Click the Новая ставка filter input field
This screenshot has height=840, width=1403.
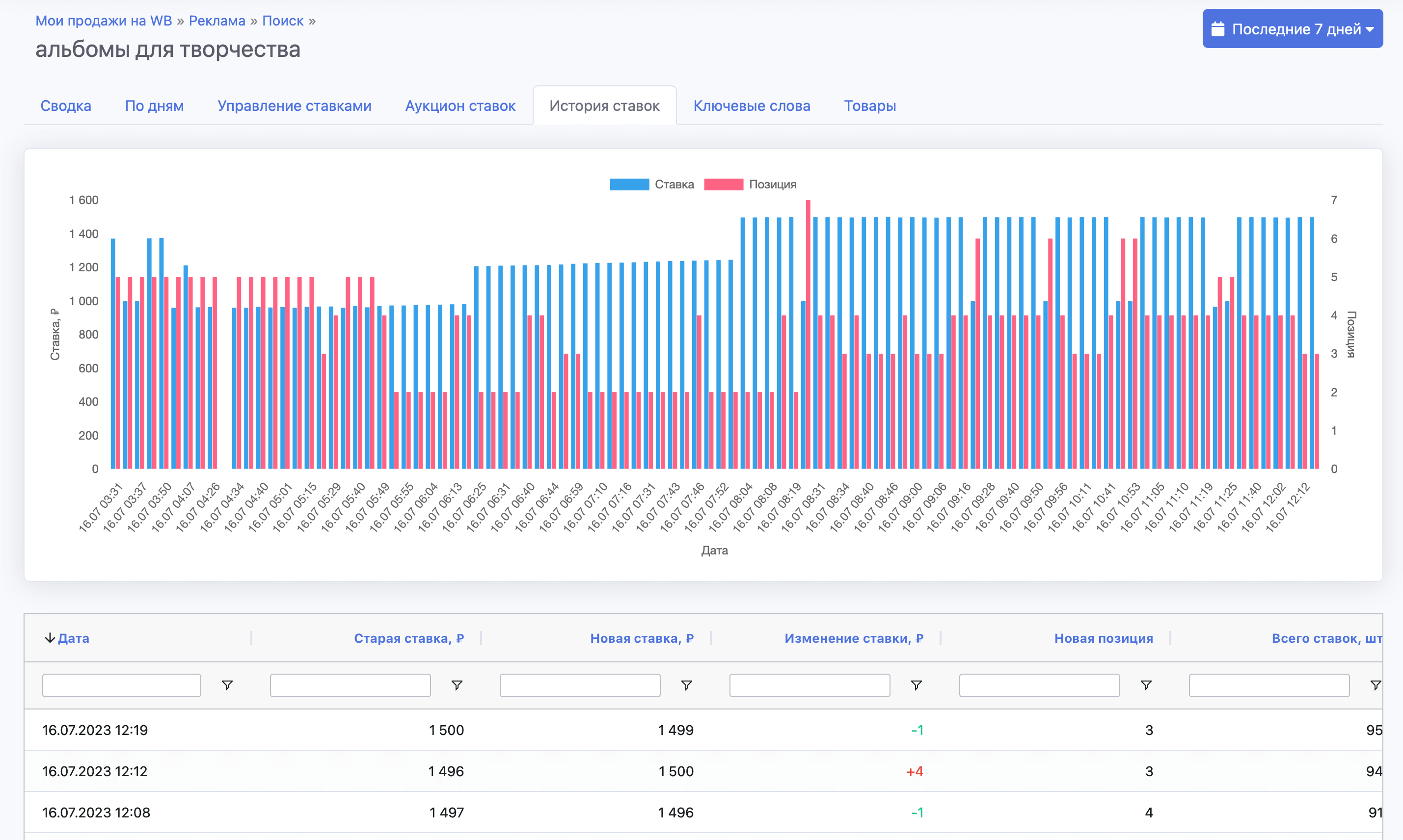click(580, 685)
